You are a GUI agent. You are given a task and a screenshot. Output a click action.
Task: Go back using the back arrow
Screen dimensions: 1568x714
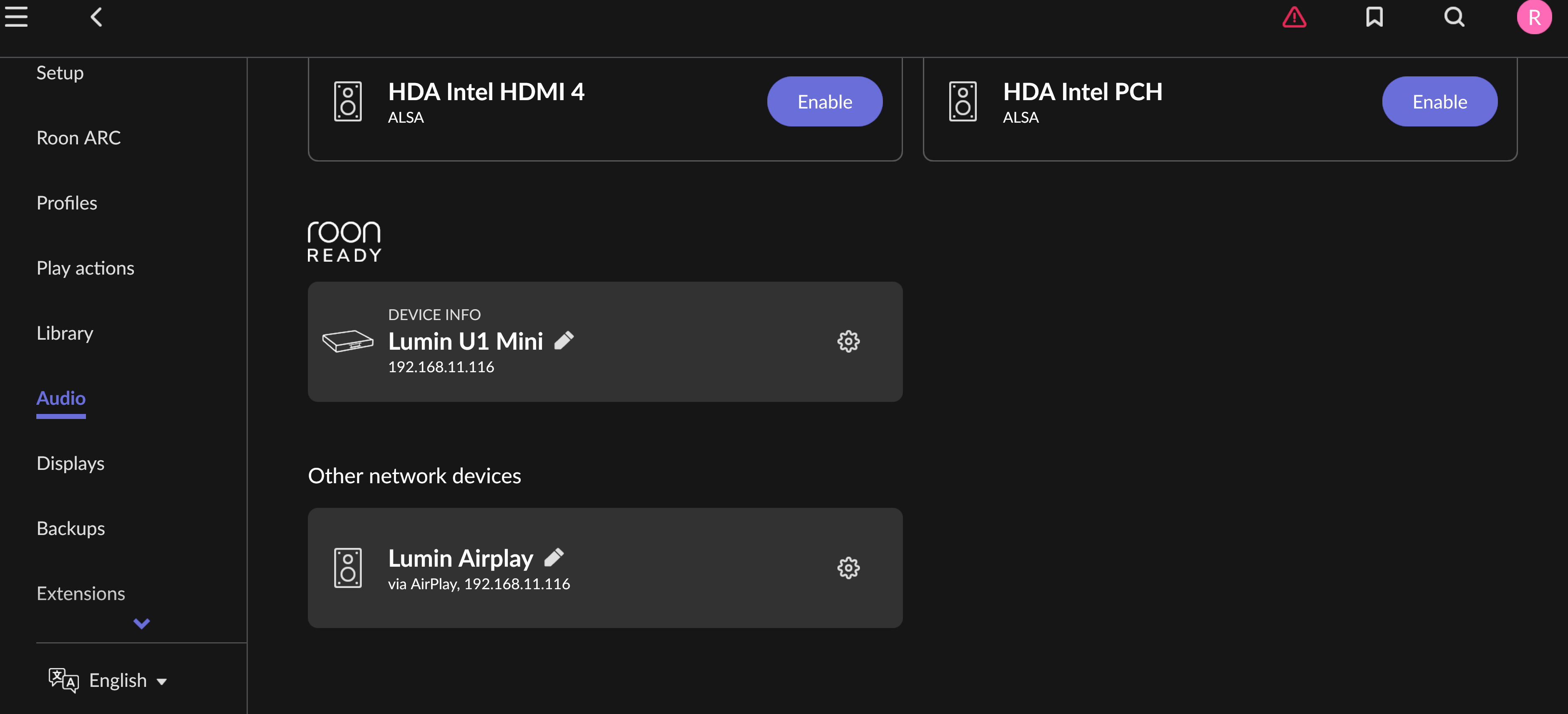96,17
